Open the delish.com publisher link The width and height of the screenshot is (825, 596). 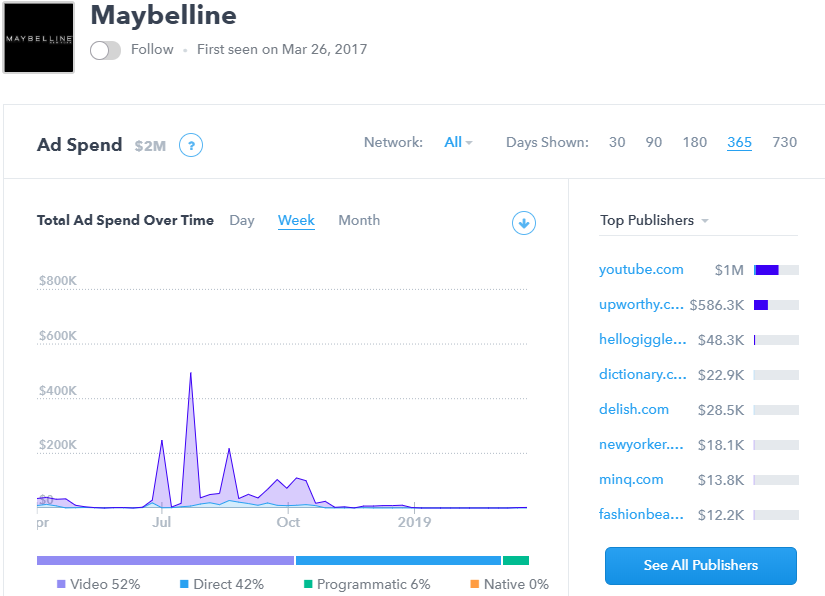click(x=634, y=409)
